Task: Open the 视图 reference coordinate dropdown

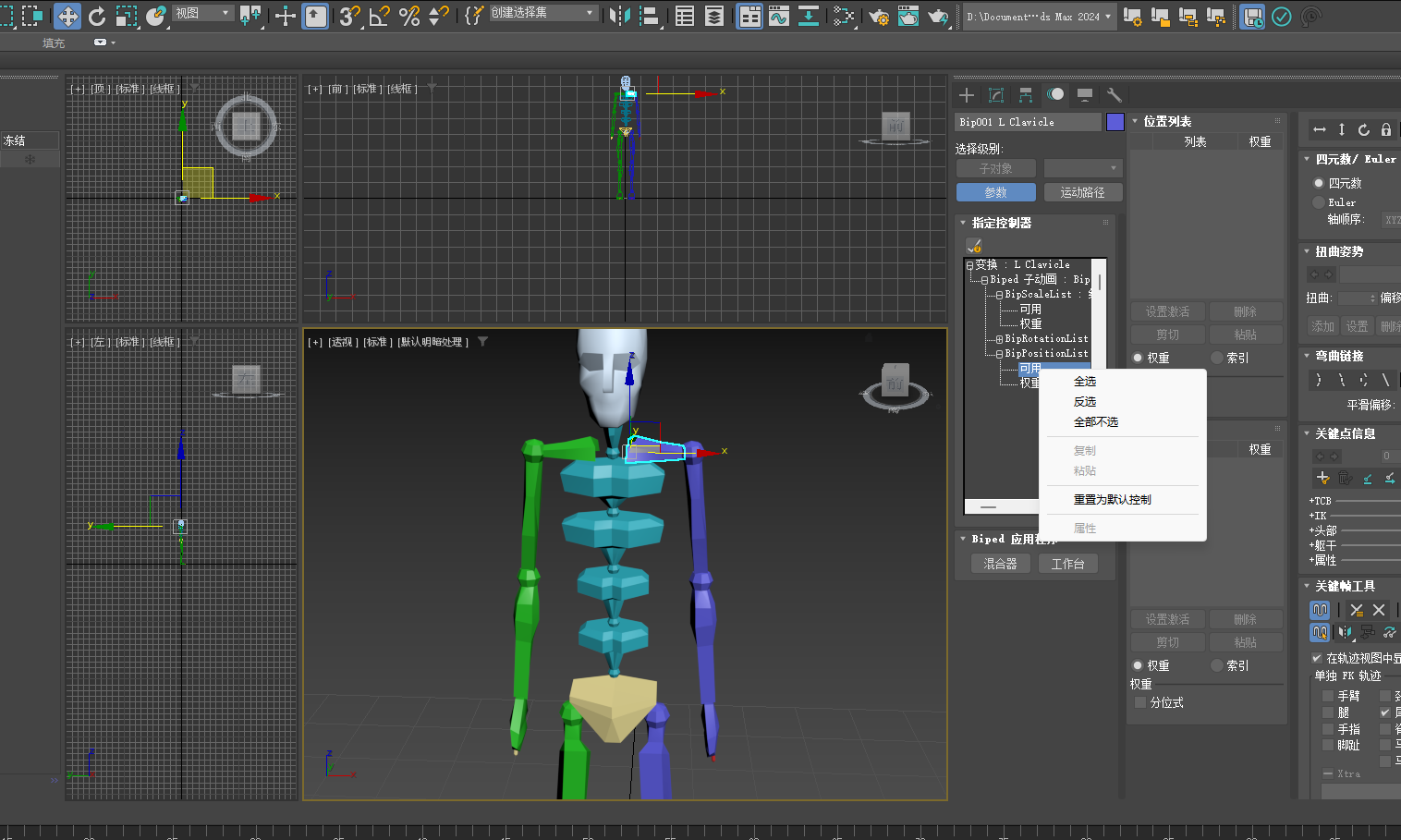Action: click(202, 13)
